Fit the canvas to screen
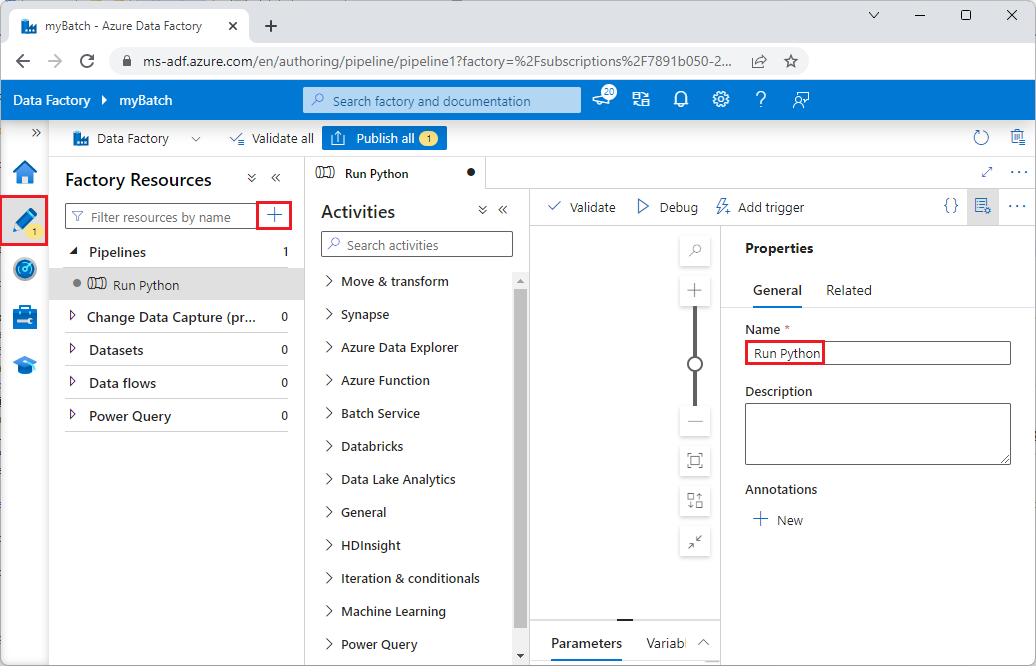This screenshot has width=1036, height=666. [694, 461]
